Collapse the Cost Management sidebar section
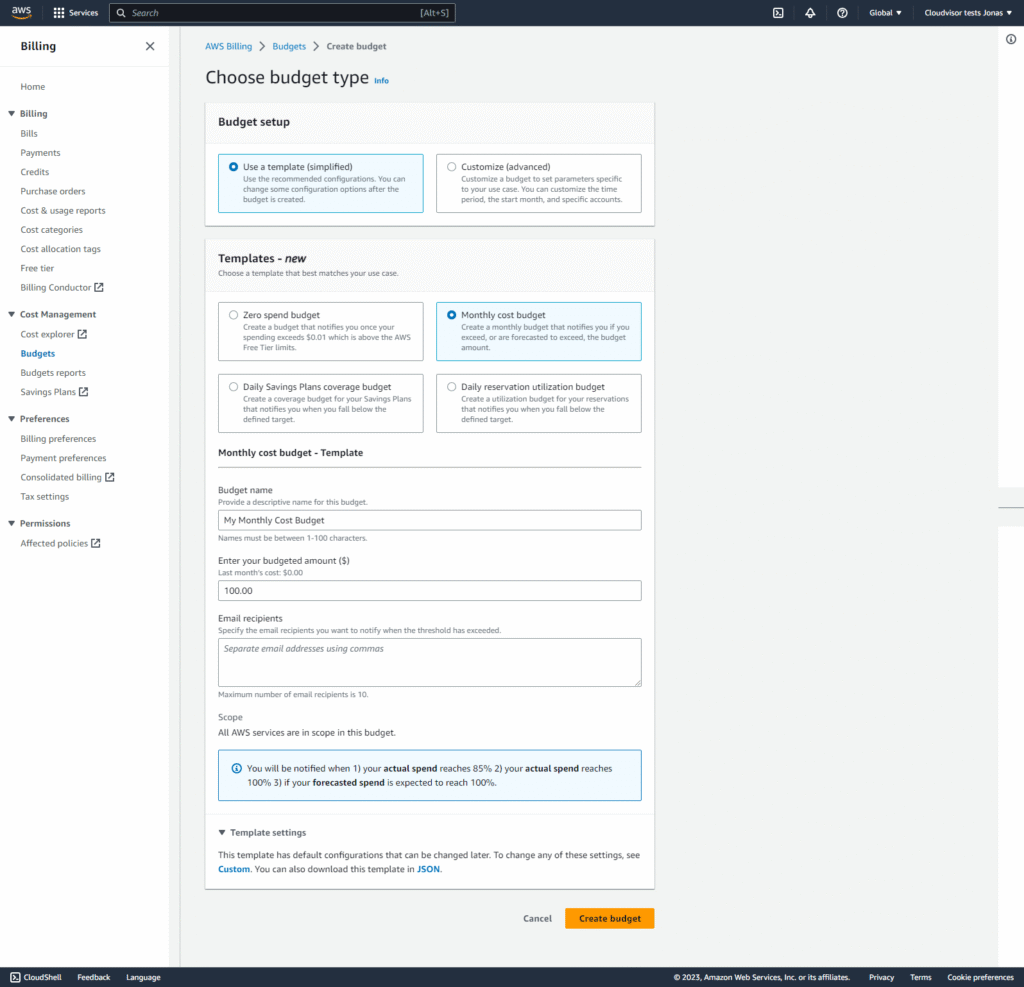Viewport: 1024px width, 987px height. pyautogui.click(x=11, y=314)
